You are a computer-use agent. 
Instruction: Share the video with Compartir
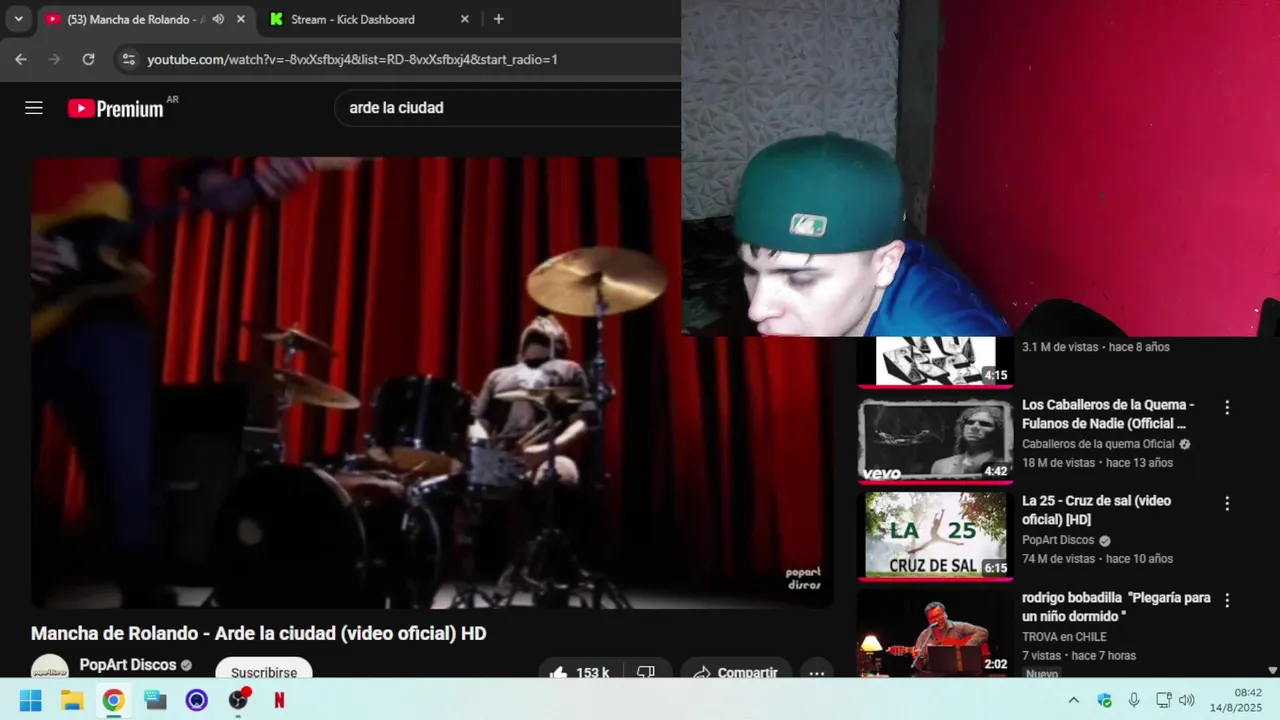click(x=736, y=670)
